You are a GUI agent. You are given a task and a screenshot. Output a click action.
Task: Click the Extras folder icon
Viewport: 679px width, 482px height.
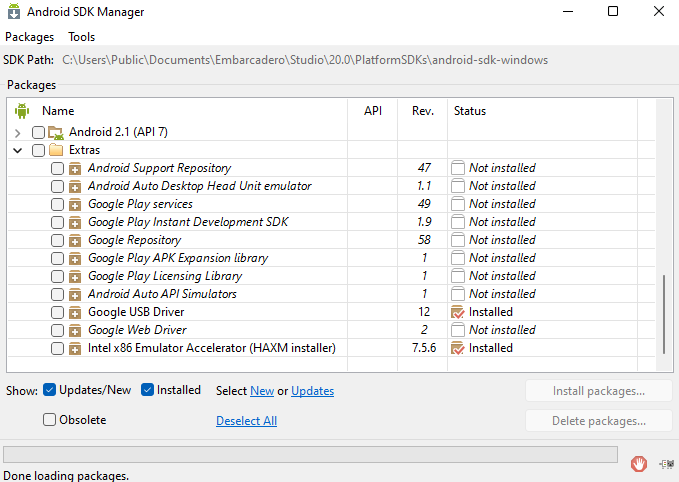pos(56,150)
